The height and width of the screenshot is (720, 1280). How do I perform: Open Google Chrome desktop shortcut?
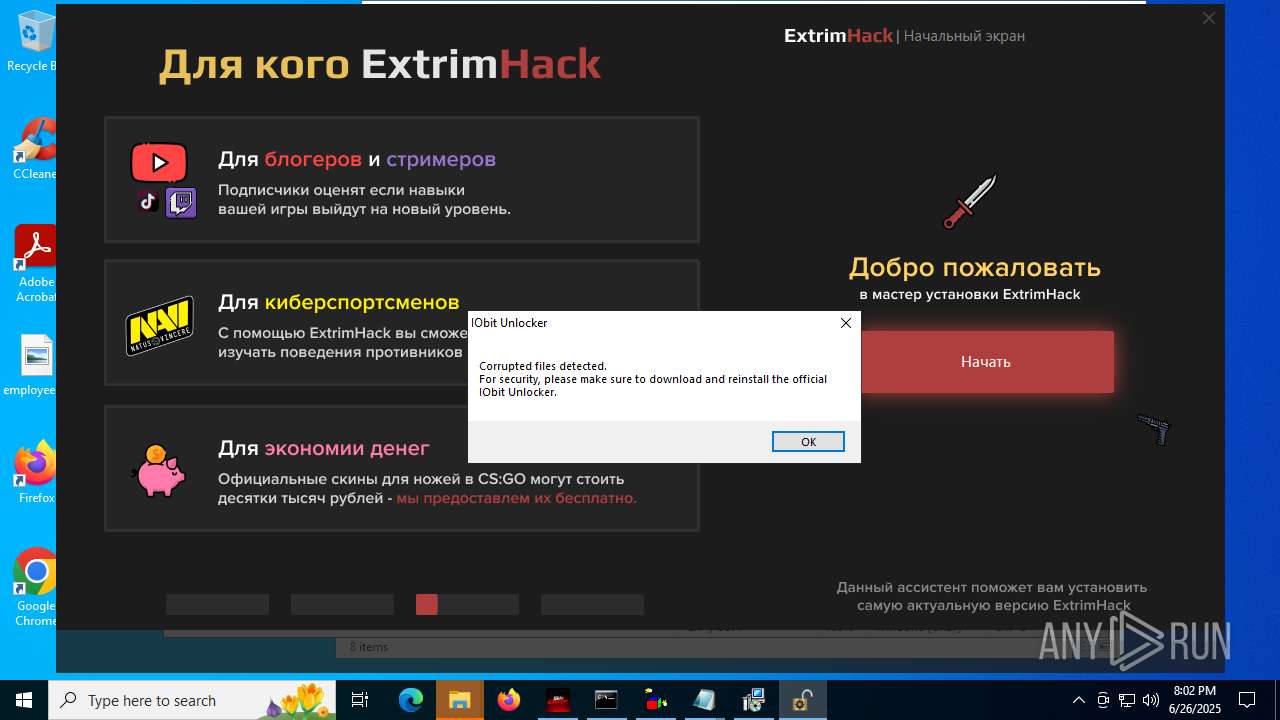[36, 587]
